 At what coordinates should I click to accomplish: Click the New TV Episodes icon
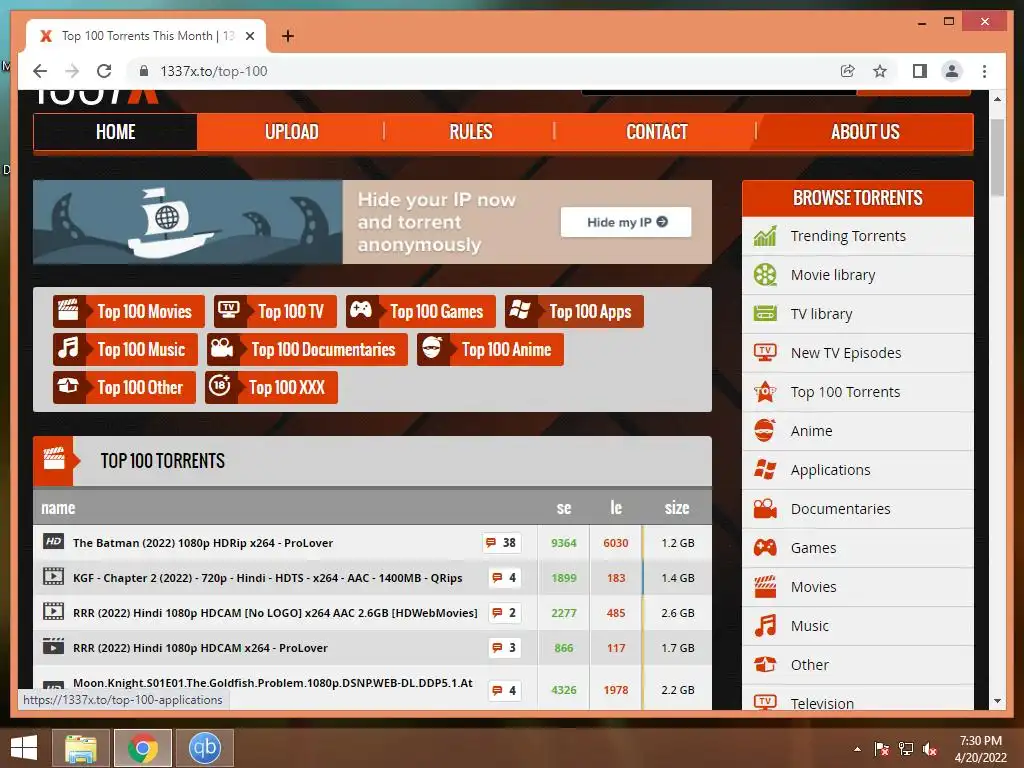[765, 353]
